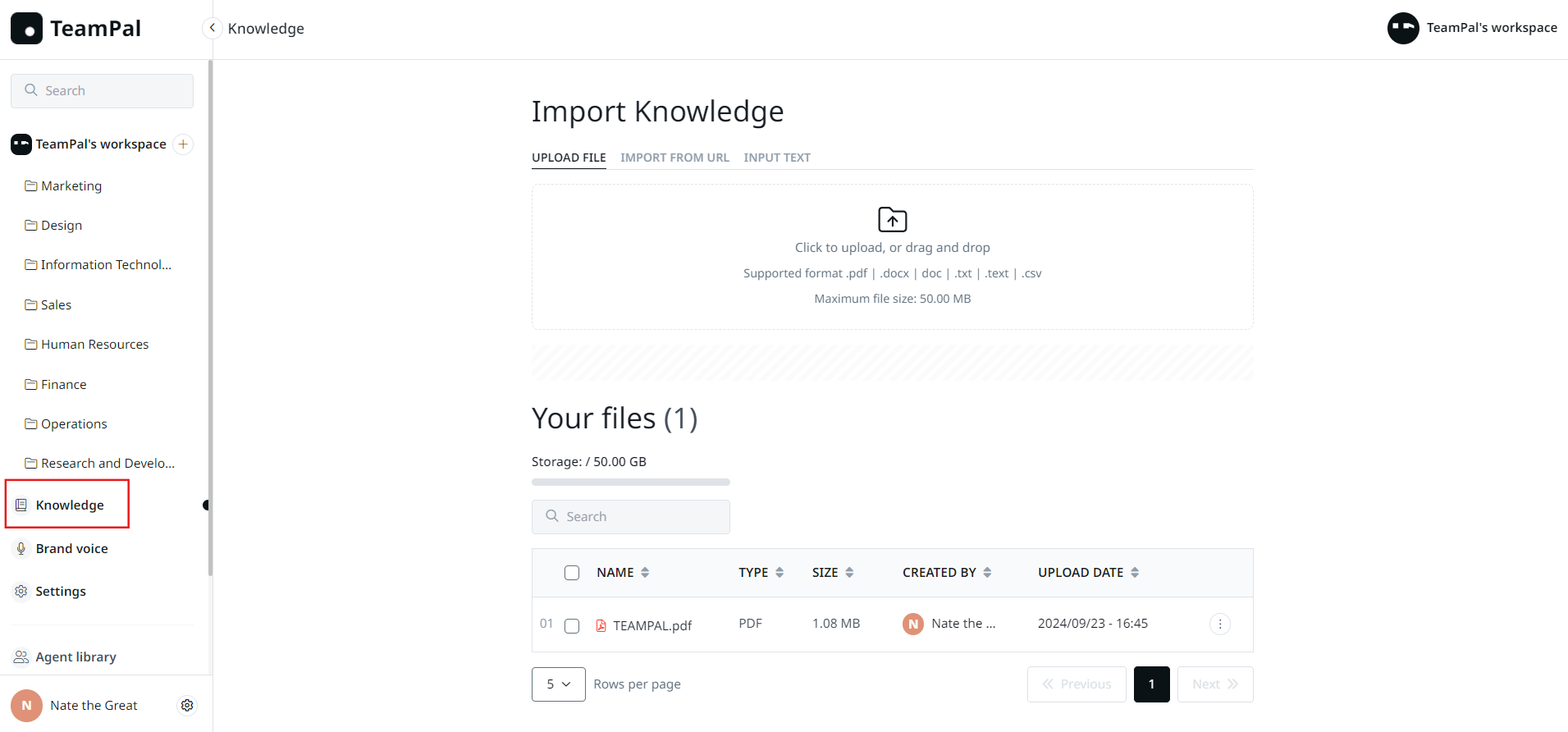Viewport: 1568px width, 732px height.
Task: Go to Brand voice page
Action: [x=71, y=549]
